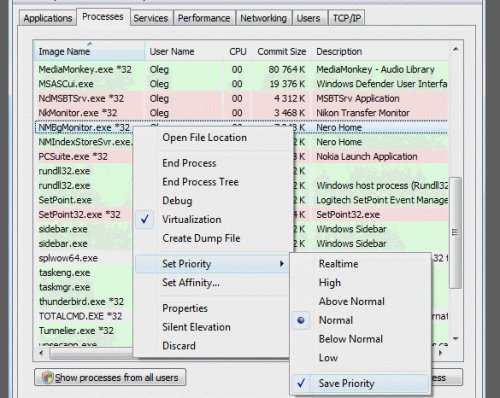Screen dimensions: 500x398
Task: Select Debug in context menu
Action: pos(212,201)
